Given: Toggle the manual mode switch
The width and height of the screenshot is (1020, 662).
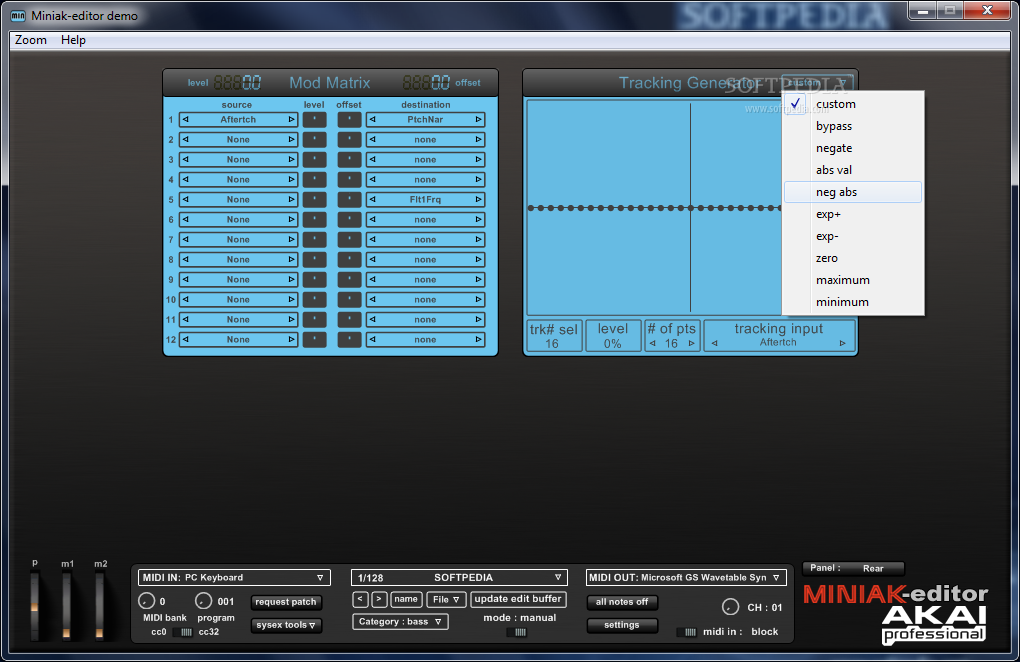Looking at the screenshot, I should click(517, 632).
